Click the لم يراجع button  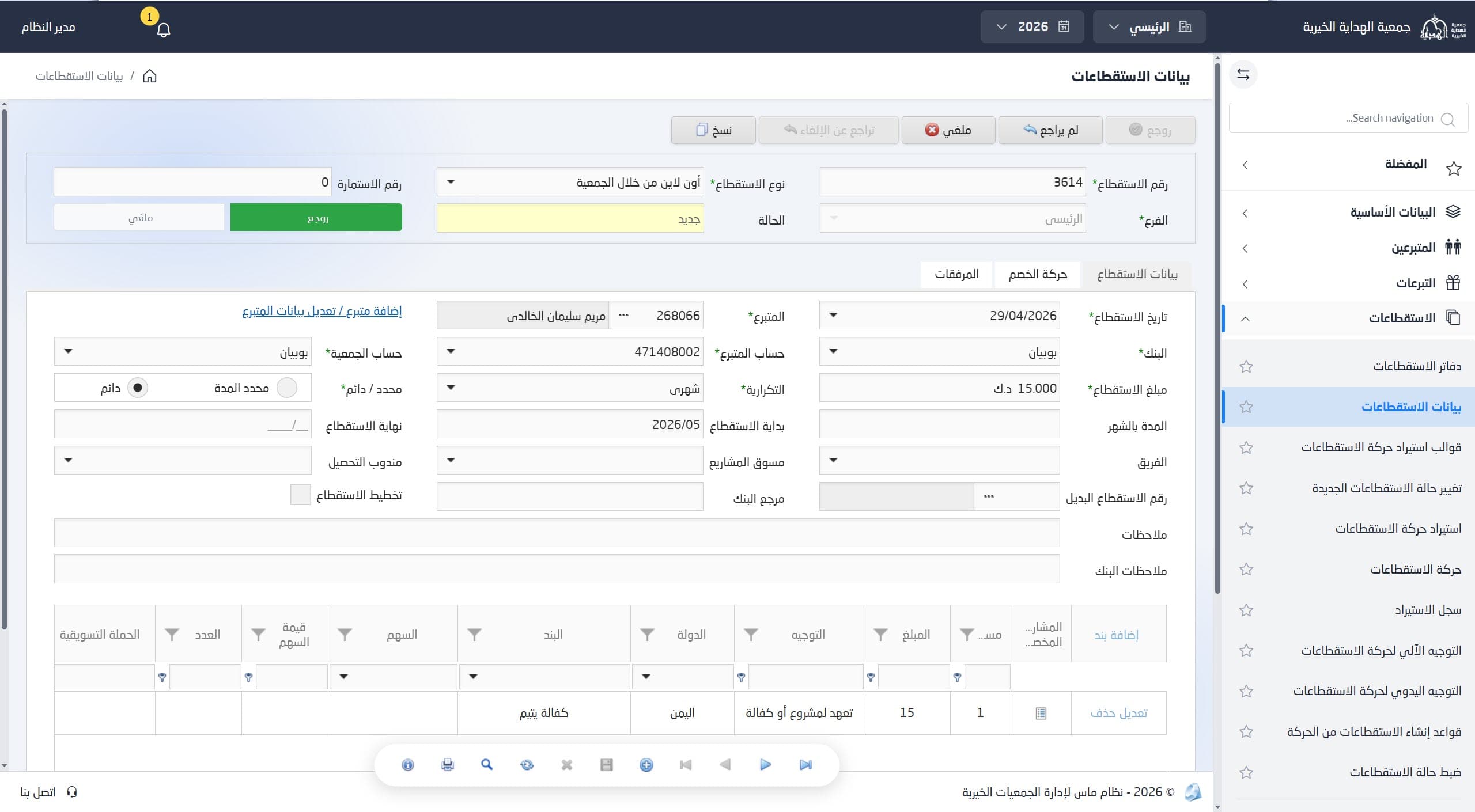click(1050, 130)
